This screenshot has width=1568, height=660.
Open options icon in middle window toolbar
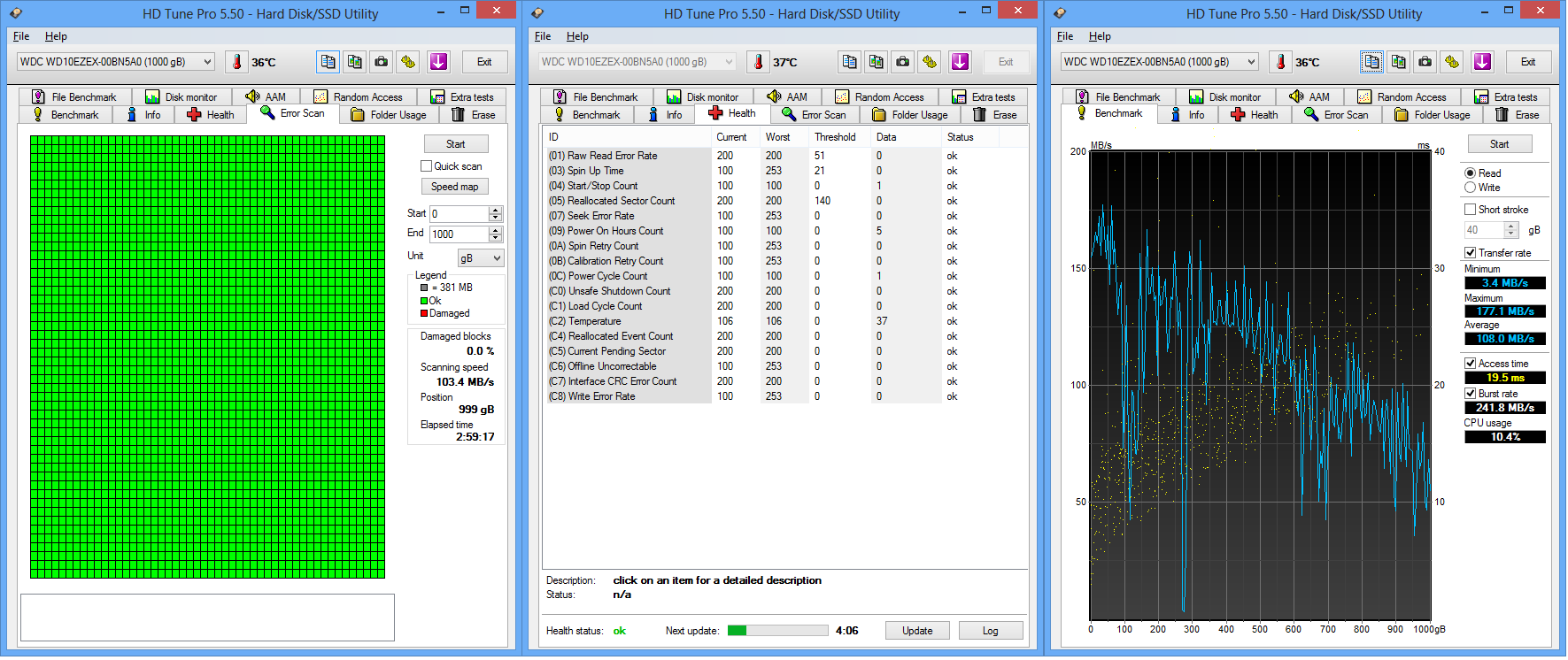930,62
